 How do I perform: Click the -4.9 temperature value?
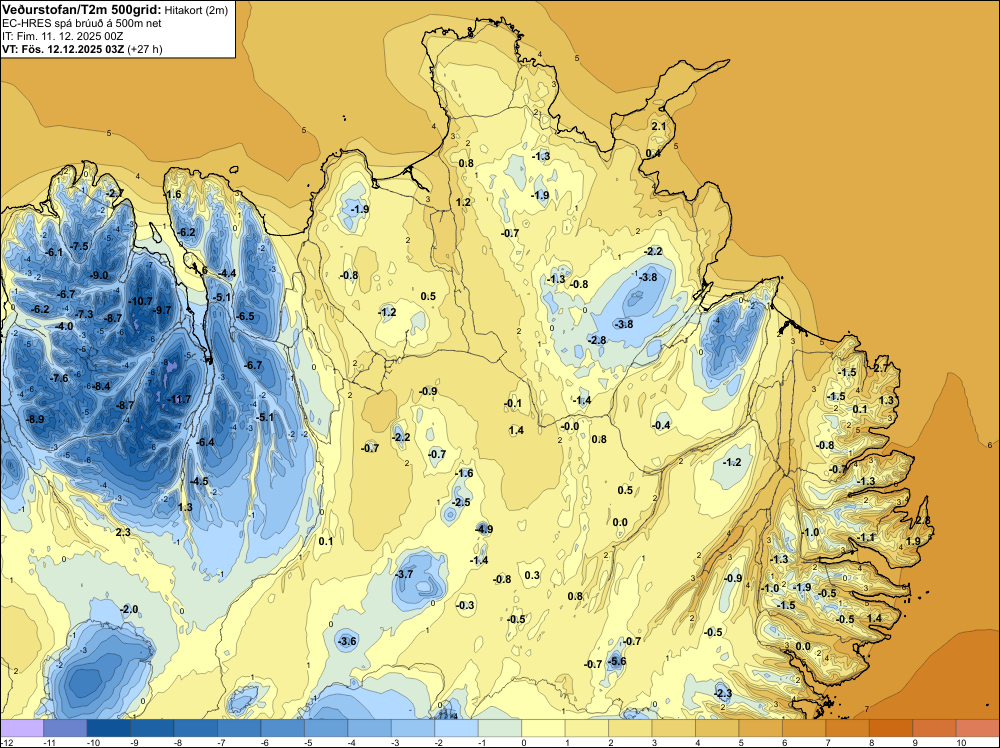tap(484, 529)
